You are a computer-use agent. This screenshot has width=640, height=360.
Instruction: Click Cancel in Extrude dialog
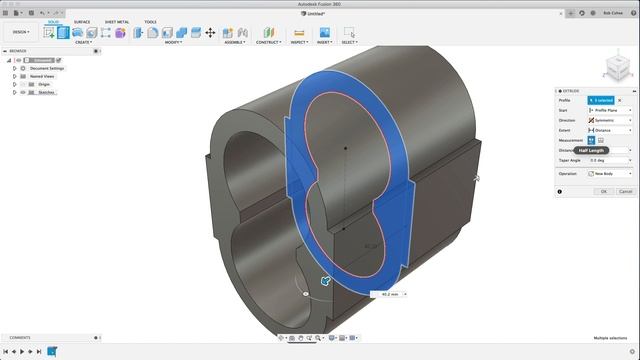coord(625,191)
